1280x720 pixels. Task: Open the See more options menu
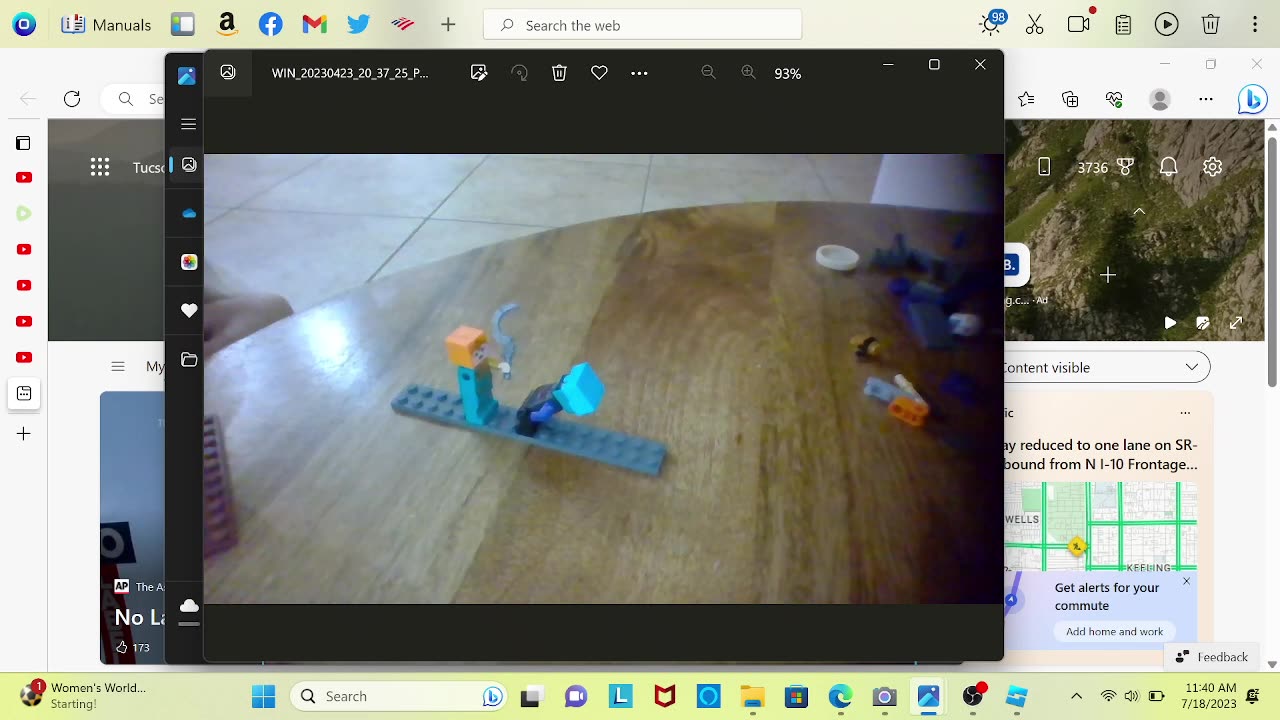pos(639,73)
